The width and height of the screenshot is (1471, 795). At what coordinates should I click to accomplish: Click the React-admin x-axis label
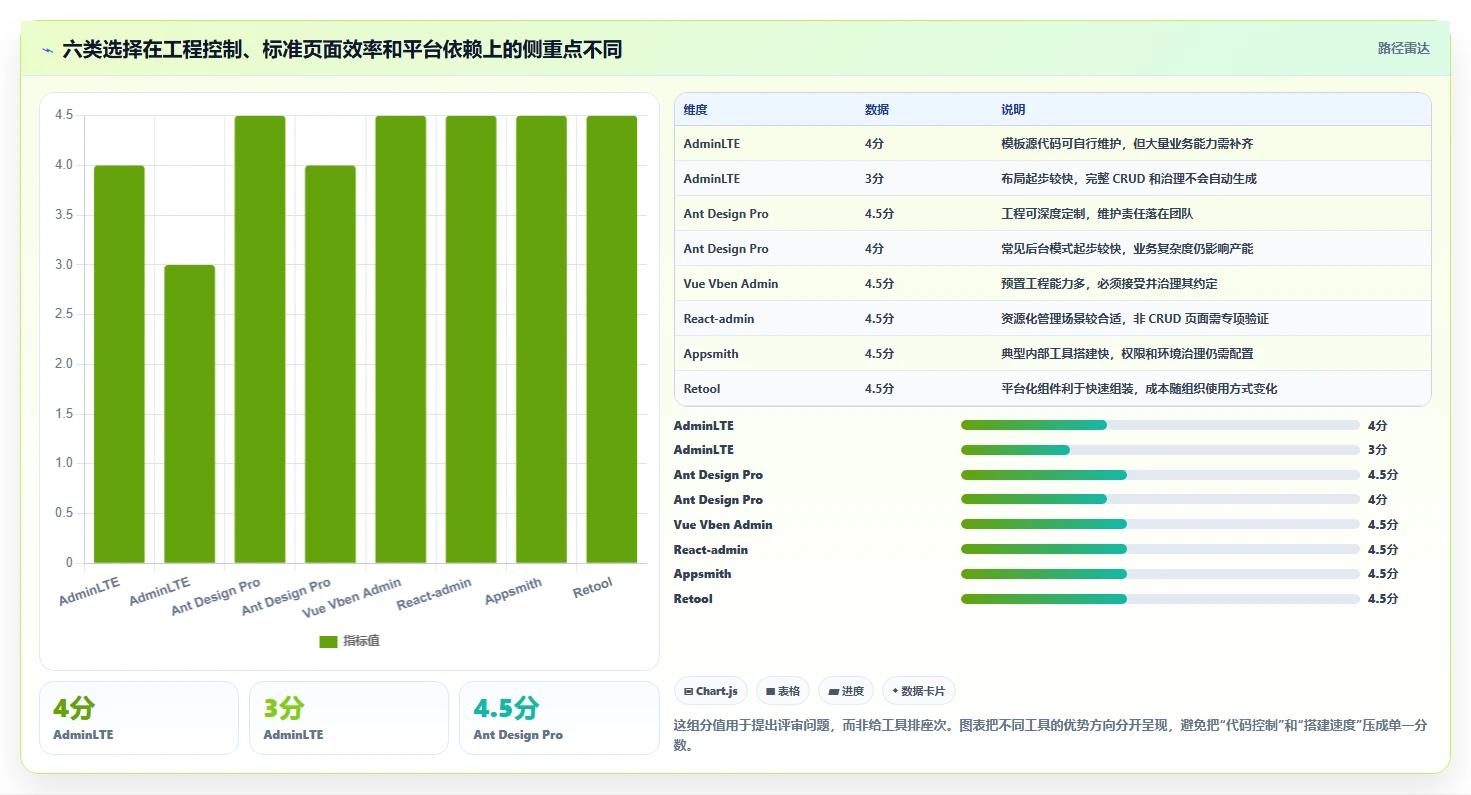tap(434, 594)
